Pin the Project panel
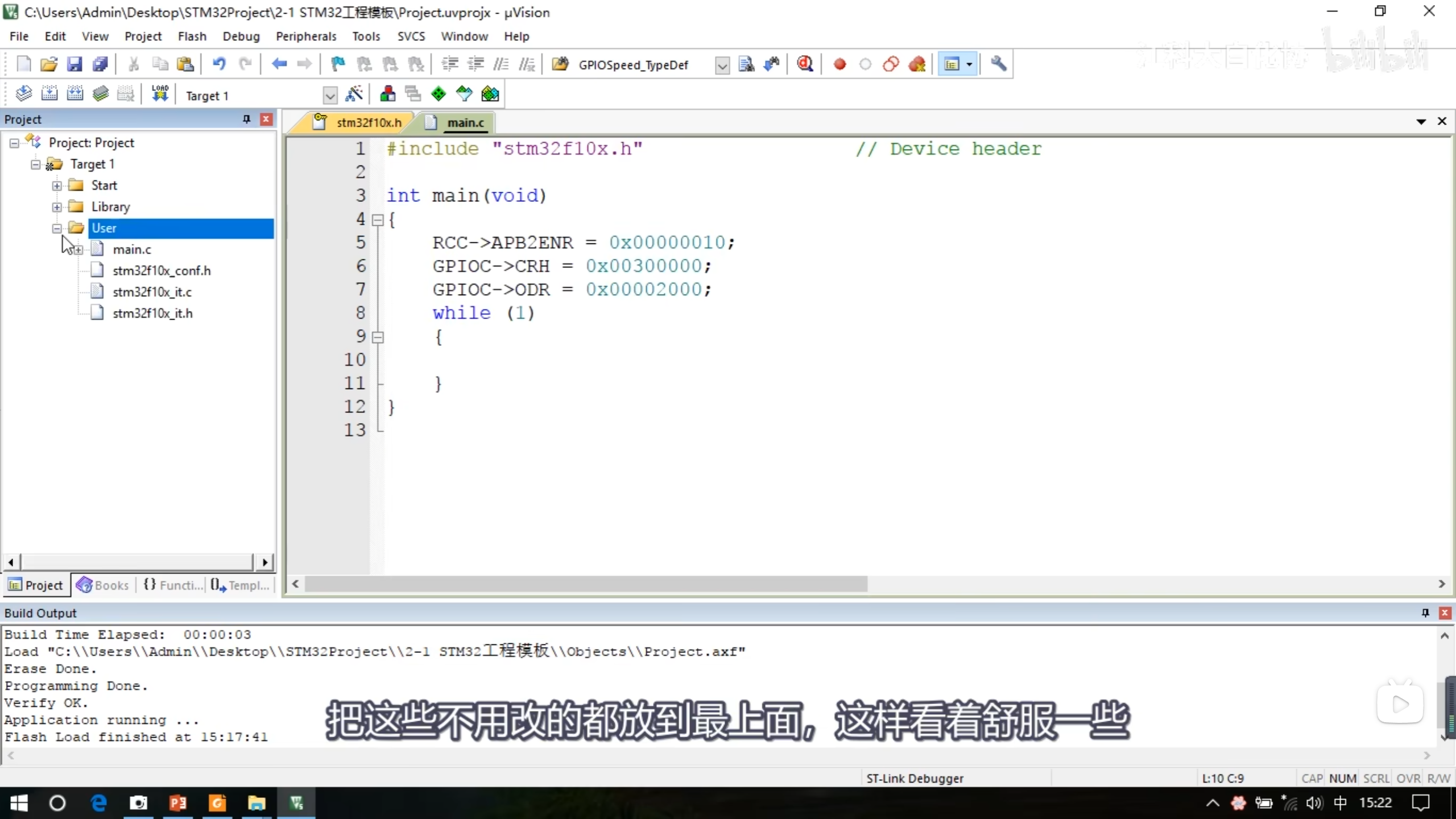Viewport: 1456px width, 819px height. tap(246, 119)
